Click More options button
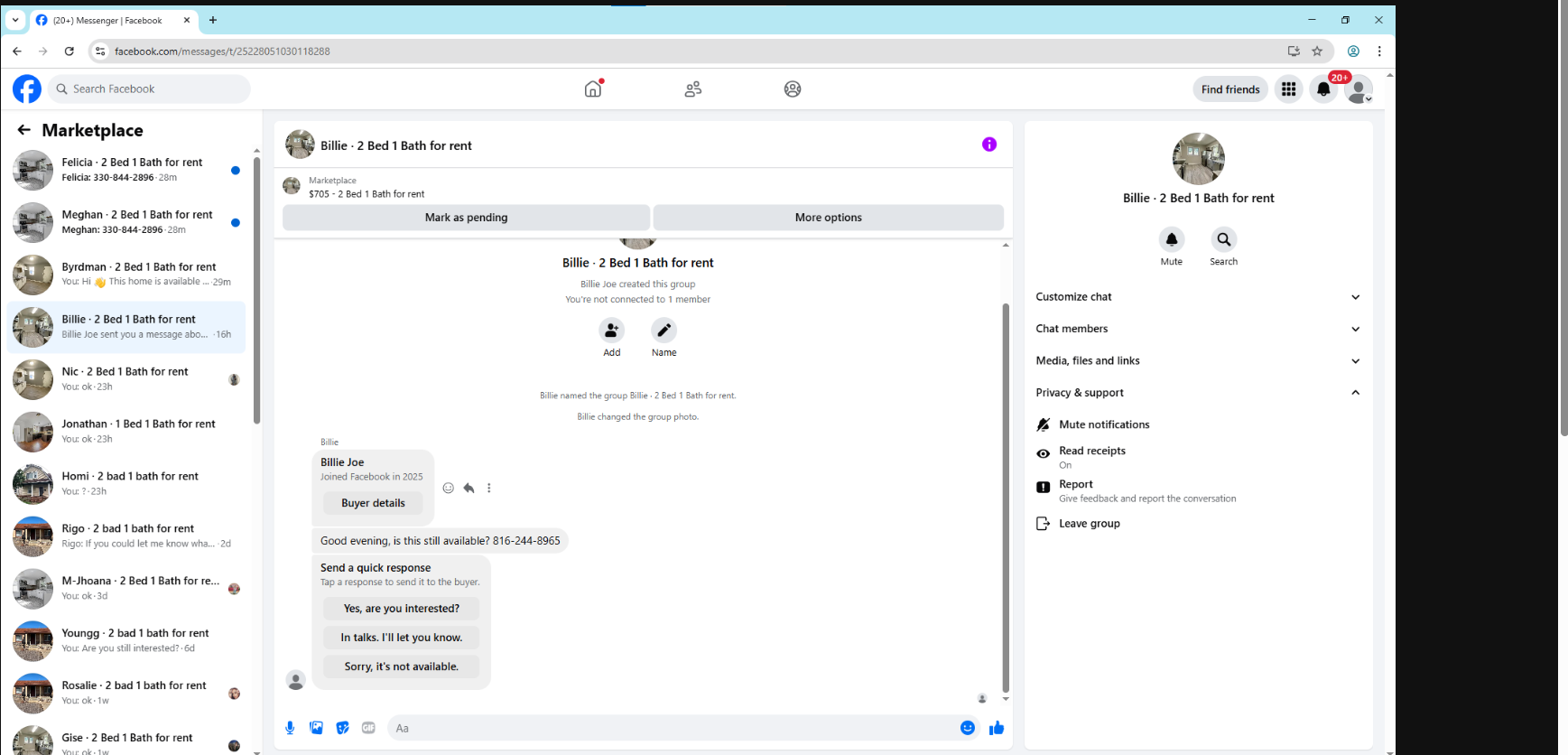Image resolution: width=1568 pixels, height=755 pixels. (x=828, y=218)
